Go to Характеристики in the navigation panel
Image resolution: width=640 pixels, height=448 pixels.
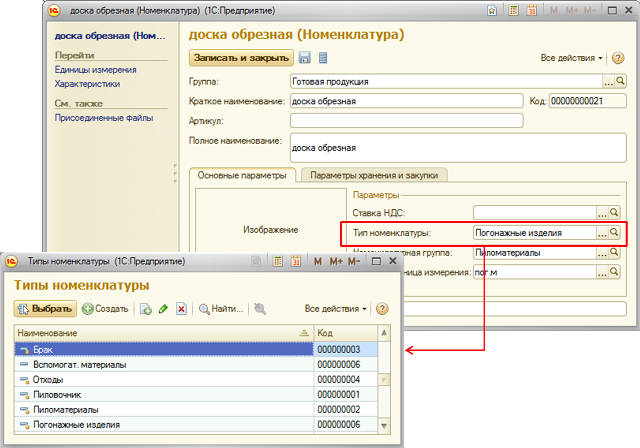tap(87, 84)
